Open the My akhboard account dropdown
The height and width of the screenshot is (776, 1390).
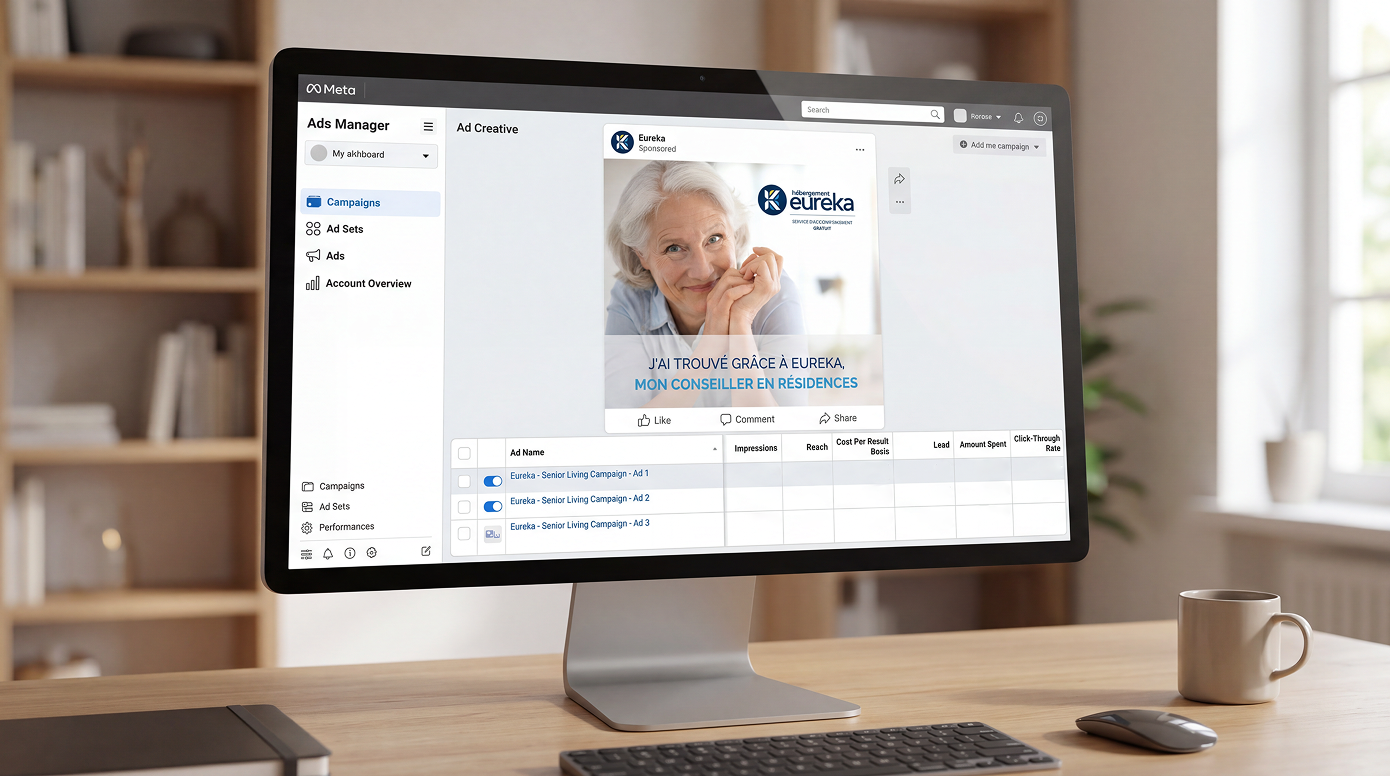(371, 155)
